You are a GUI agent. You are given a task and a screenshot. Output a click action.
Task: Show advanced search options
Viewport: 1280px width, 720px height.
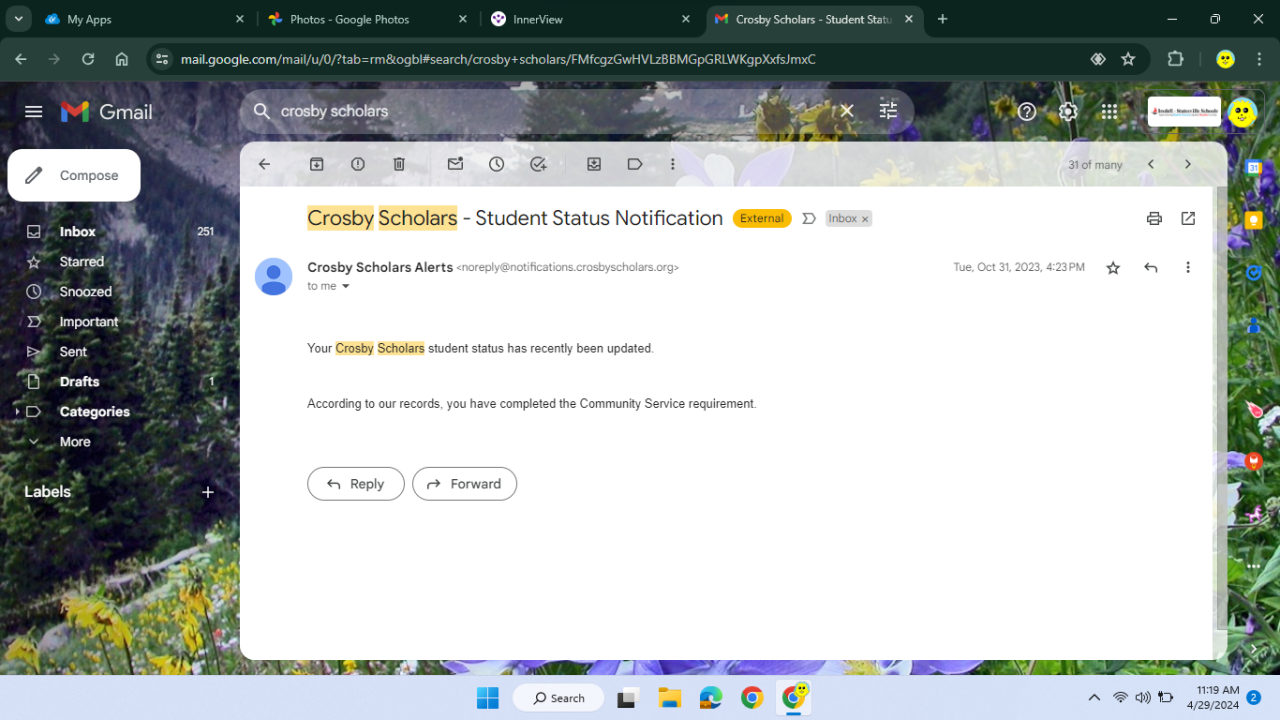tap(888, 111)
